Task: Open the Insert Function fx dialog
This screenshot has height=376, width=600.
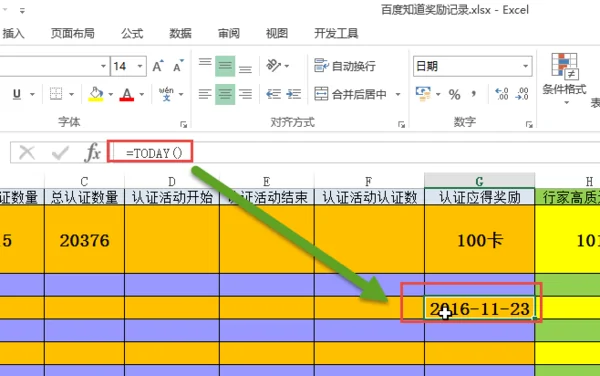Action: pos(92,153)
